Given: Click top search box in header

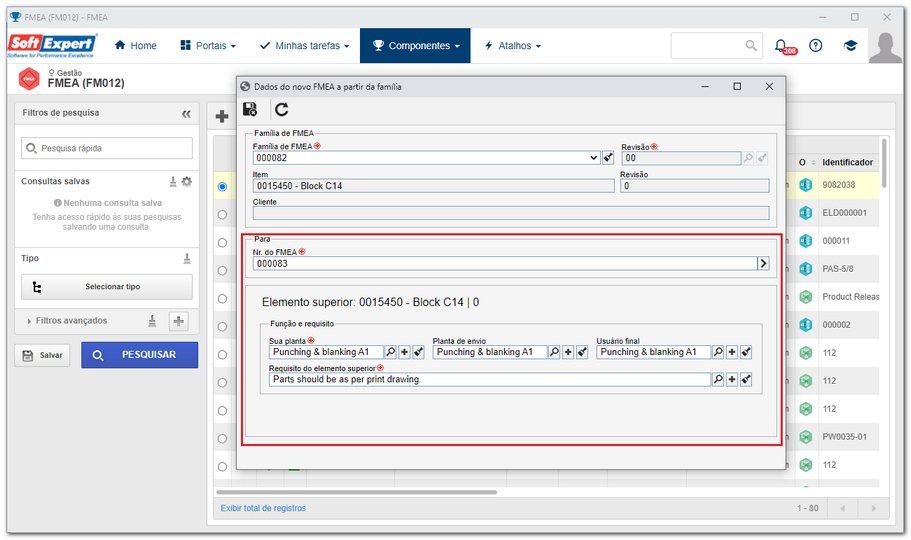Looking at the screenshot, I should click(716, 45).
